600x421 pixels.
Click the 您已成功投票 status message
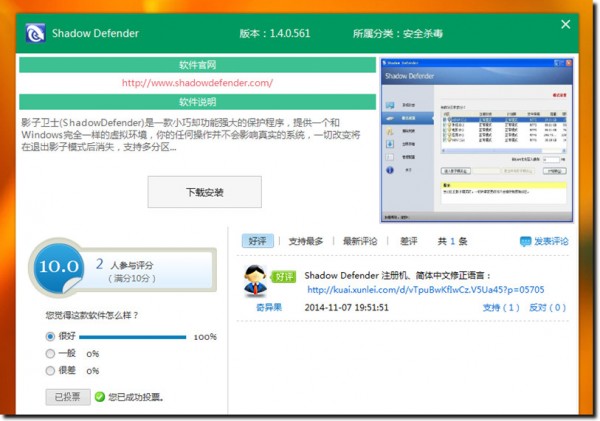pos(136,397)
